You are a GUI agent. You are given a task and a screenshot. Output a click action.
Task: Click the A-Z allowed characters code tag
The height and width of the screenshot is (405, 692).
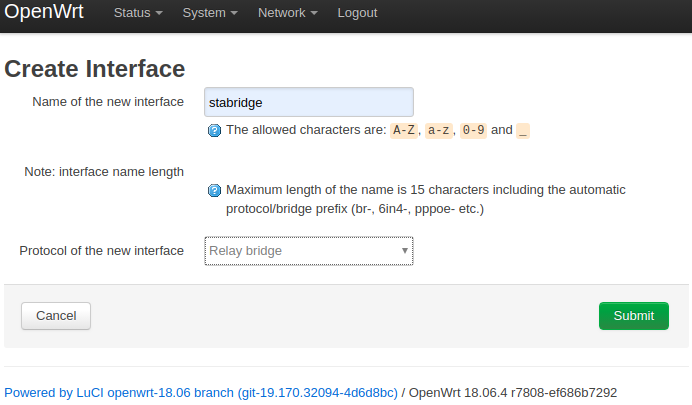click(x=404, y=130)
